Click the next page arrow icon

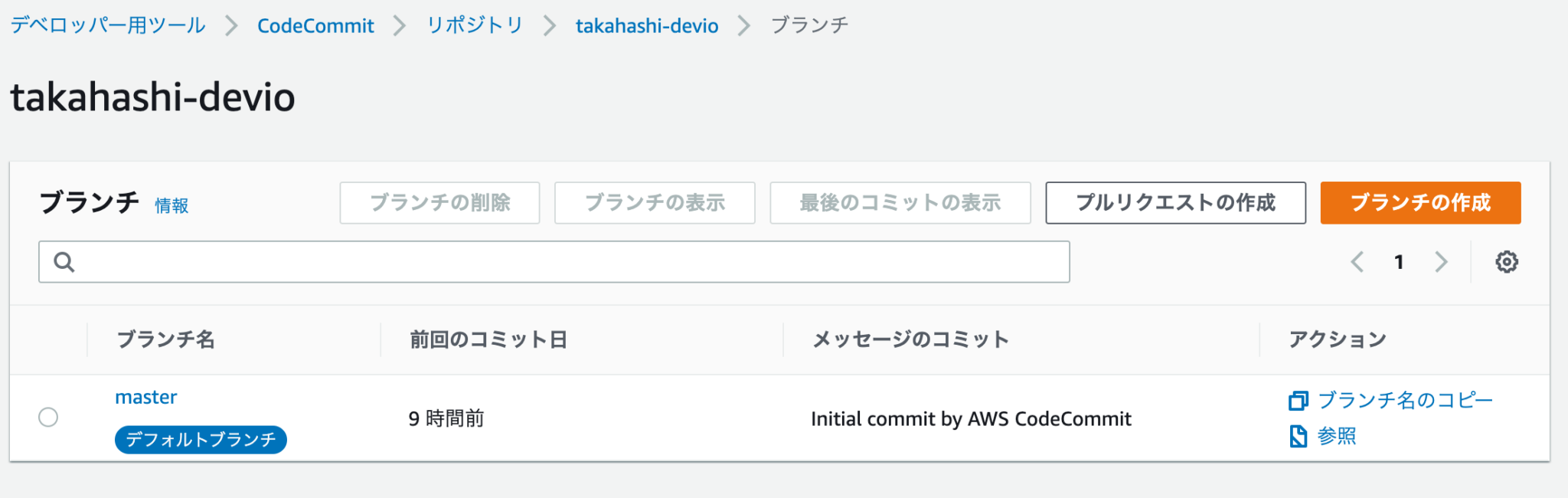point(1442,261)
